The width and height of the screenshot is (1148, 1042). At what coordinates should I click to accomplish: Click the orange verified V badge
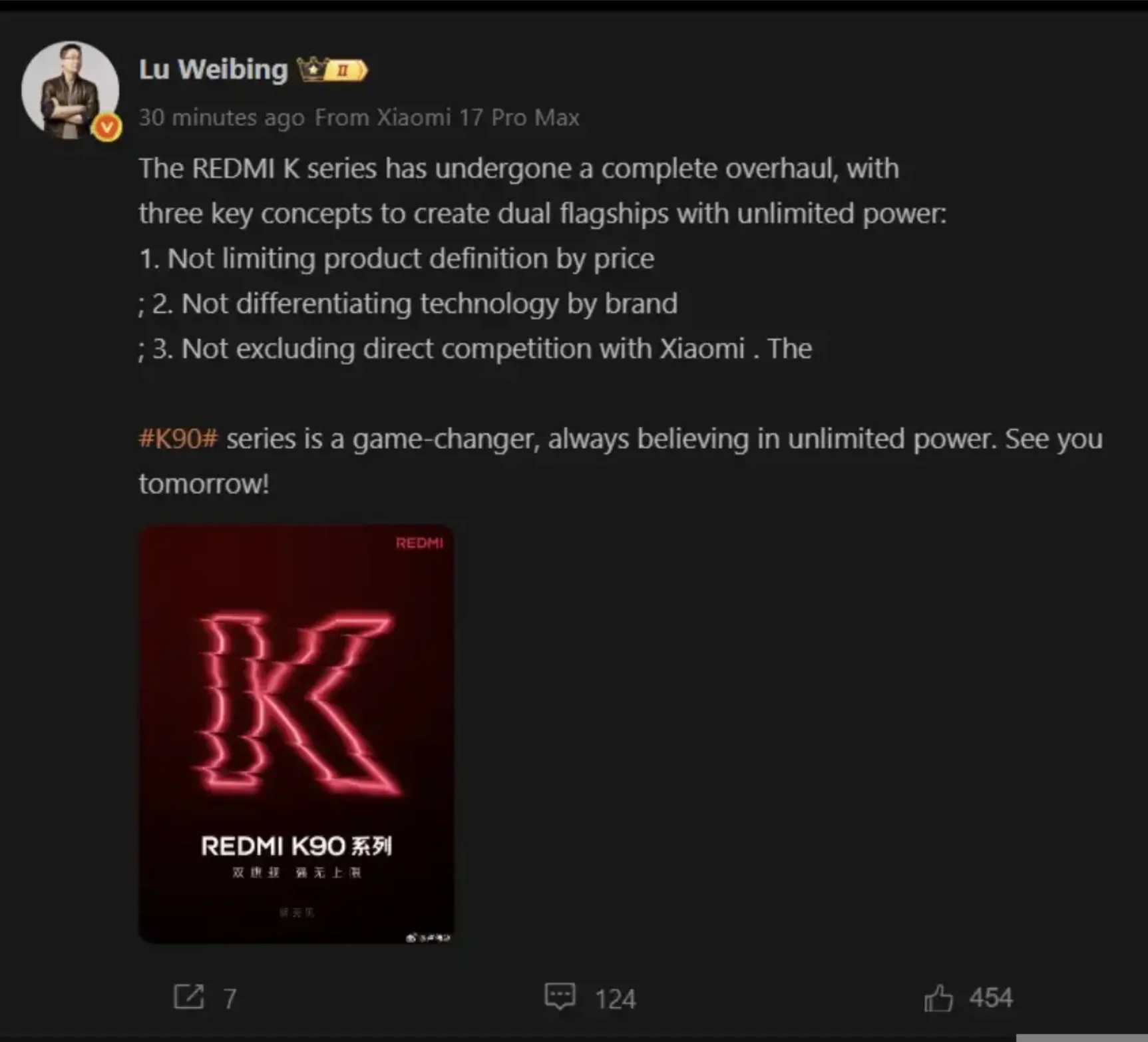click(106, 127)
